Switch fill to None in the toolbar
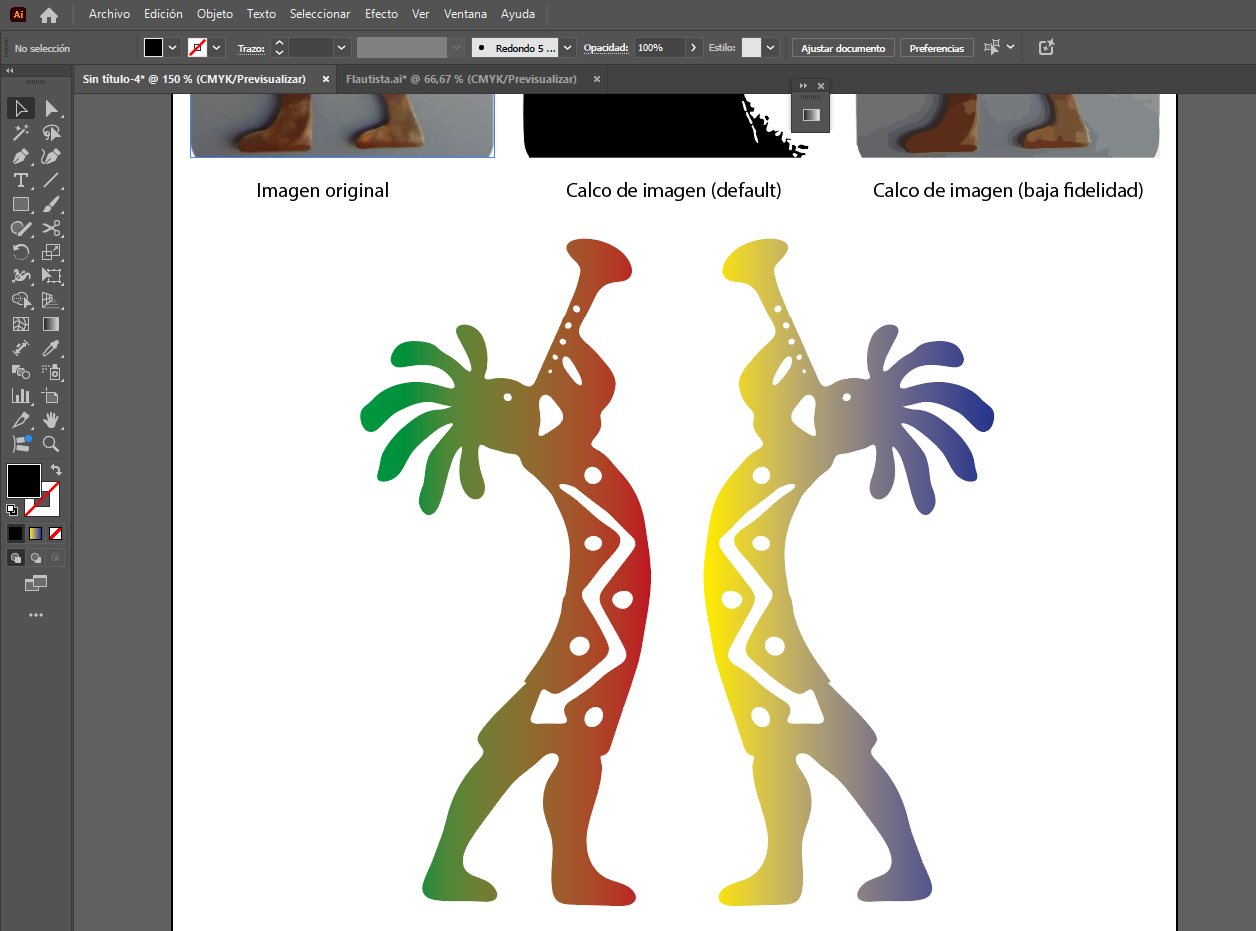 pyautogui.click(x=56, y=533)
